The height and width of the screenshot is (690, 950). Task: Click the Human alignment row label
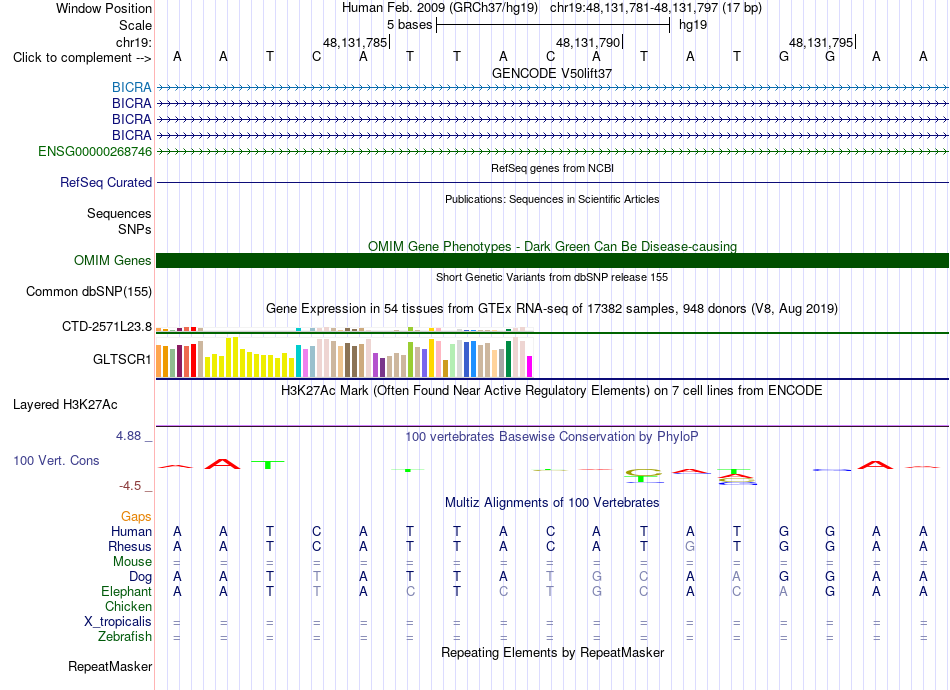(x=131, y=531)
